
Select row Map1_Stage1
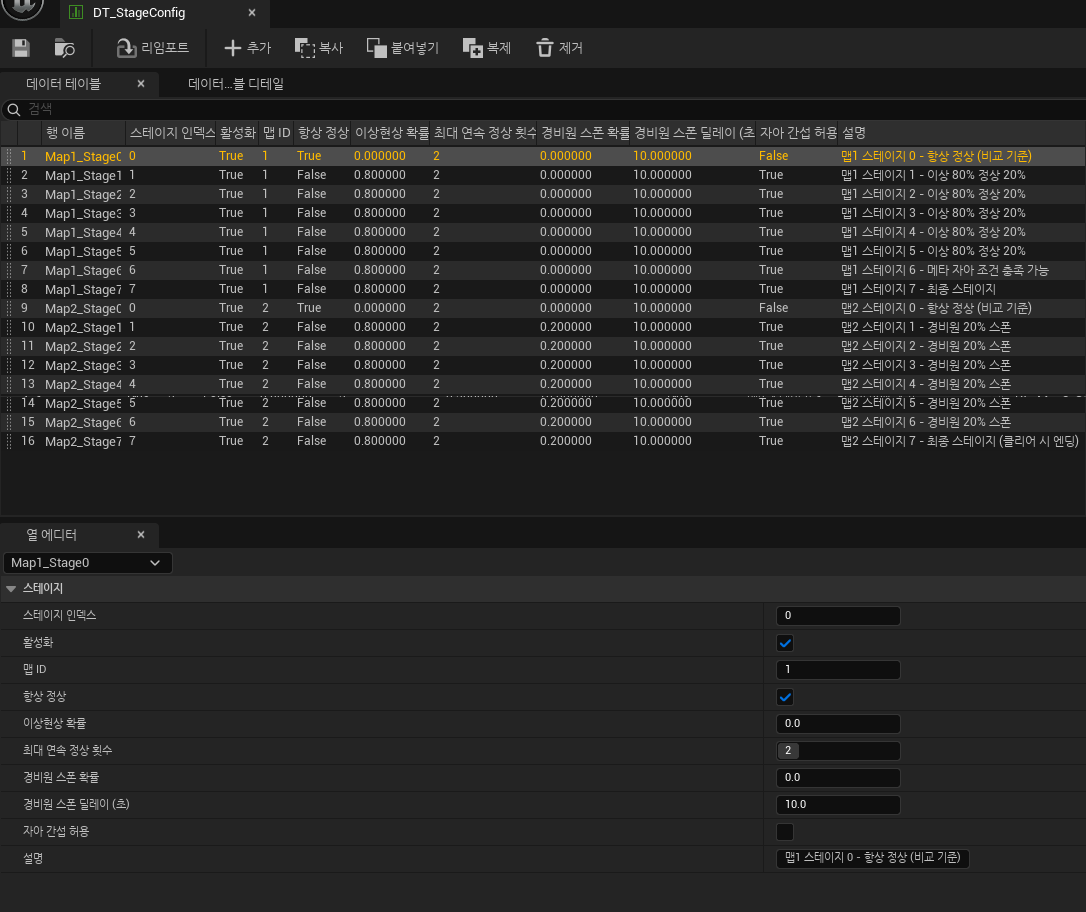click(x=543, y=175)
